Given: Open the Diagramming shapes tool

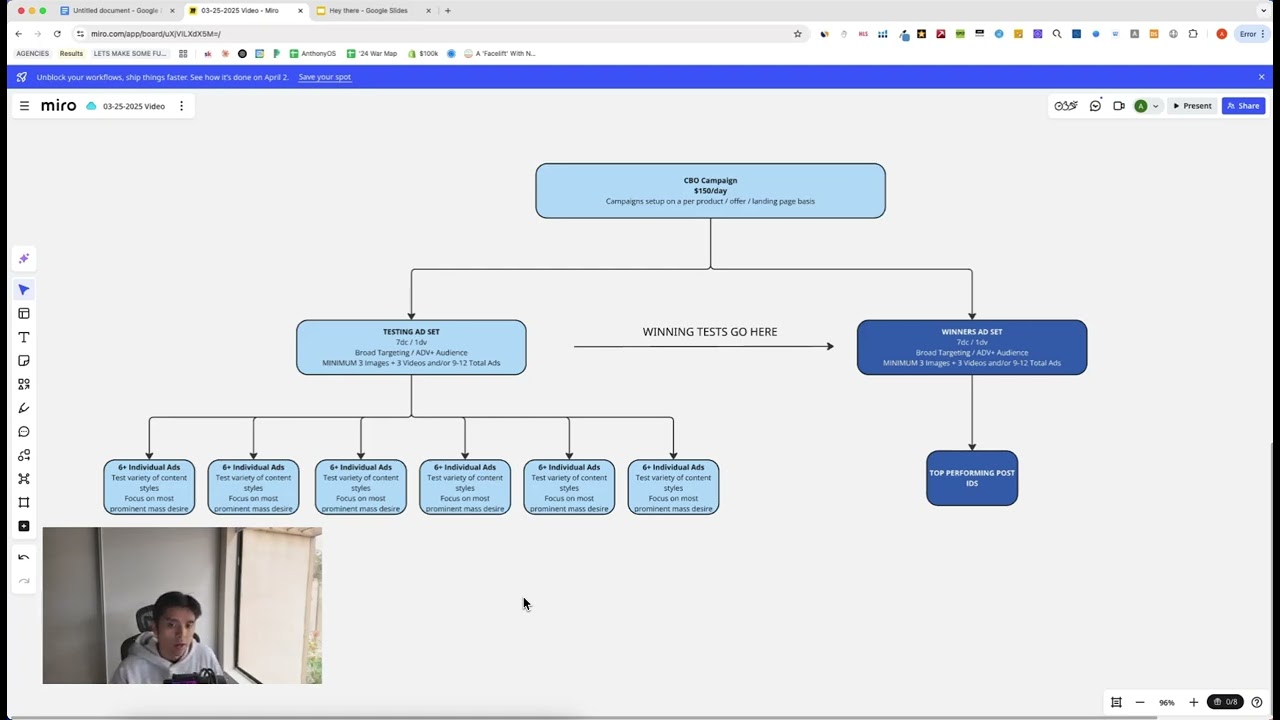Looking at the screenshot, I should 24,455.
